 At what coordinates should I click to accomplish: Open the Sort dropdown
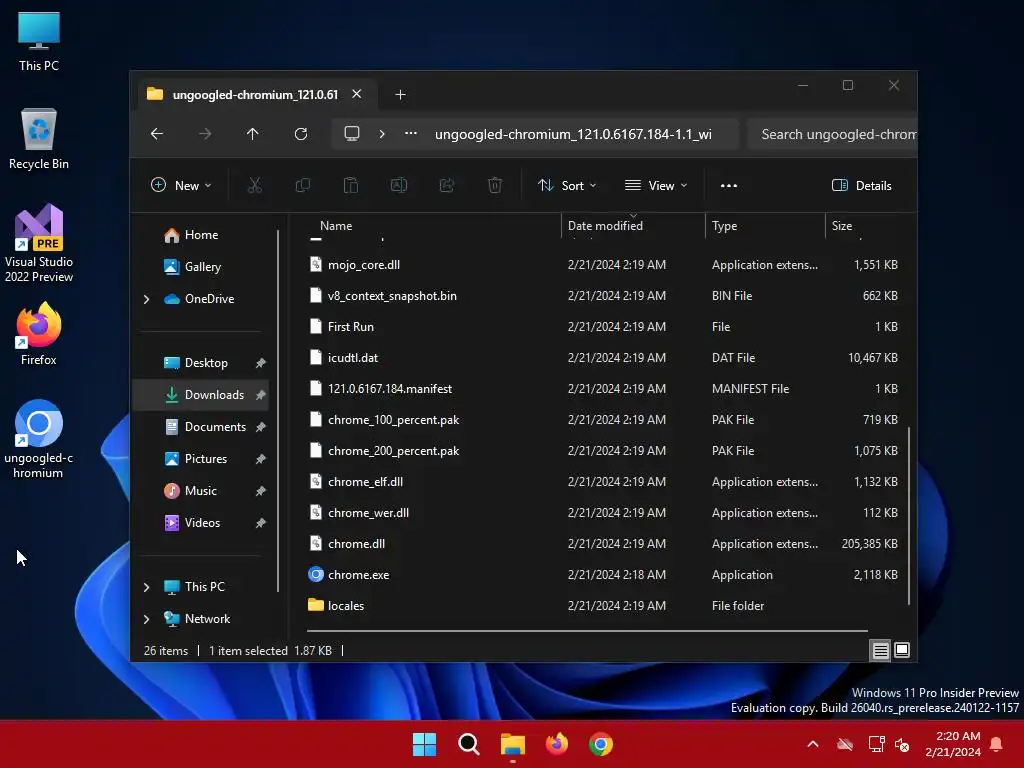pyautogui.click(x=566, y=185)
